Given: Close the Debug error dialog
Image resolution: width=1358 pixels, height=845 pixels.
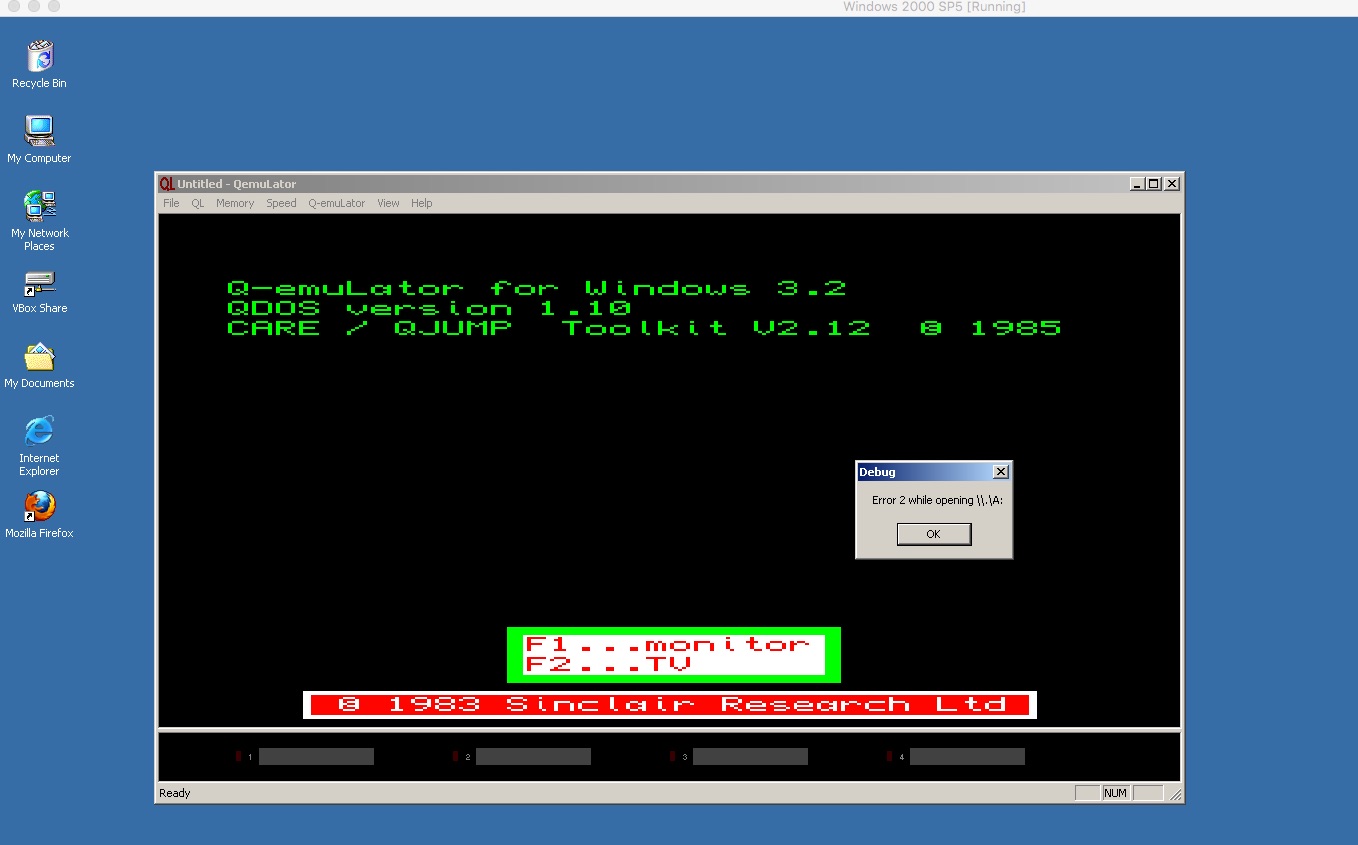Looking at the screenshot, I should tap(1000, 472).
